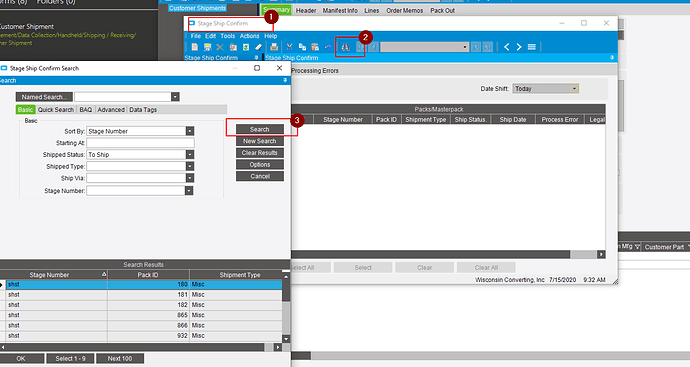Click the hamburger list icon in toolbar

coord(532,47)
